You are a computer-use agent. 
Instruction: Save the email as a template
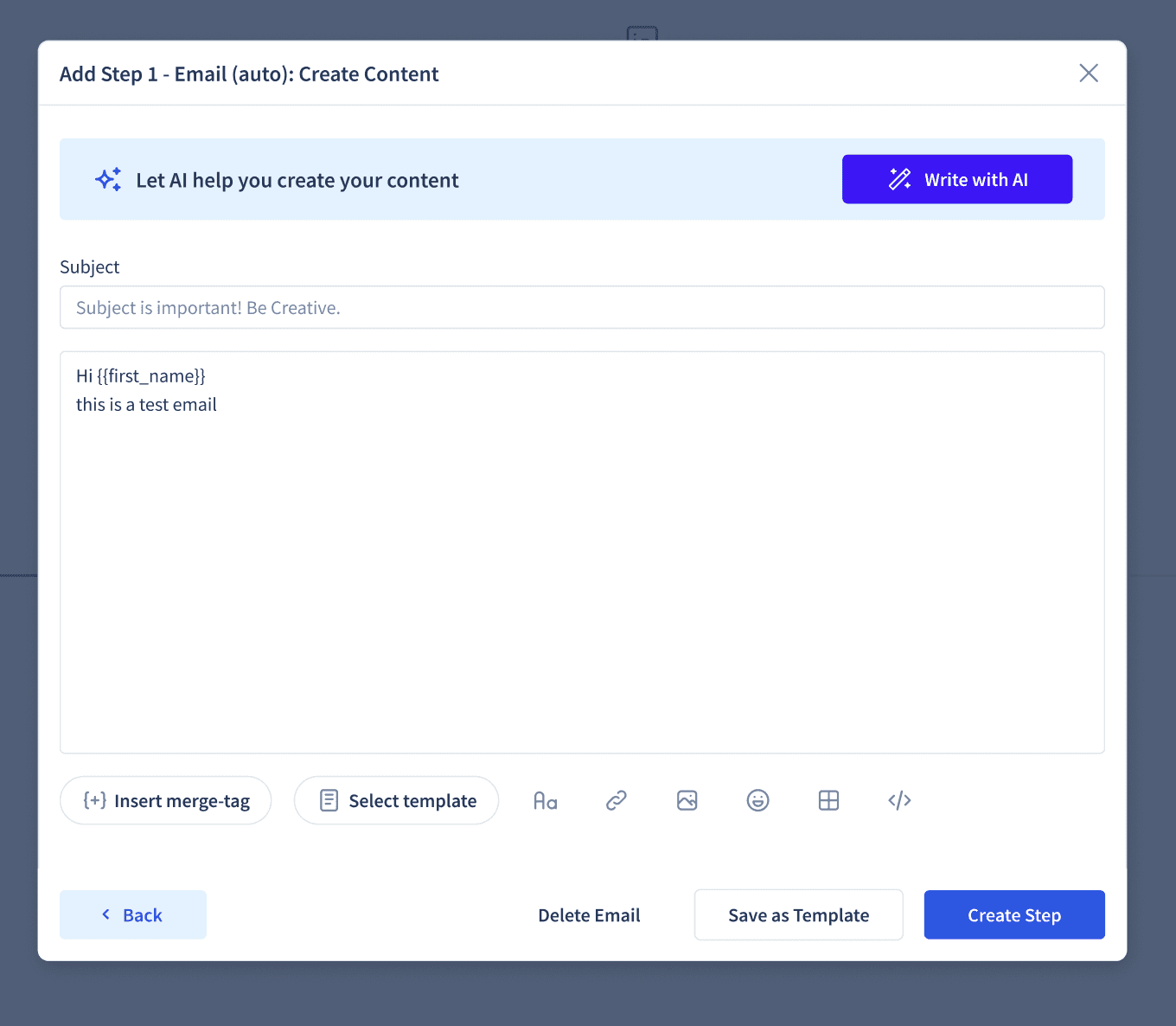coord(799,914)
